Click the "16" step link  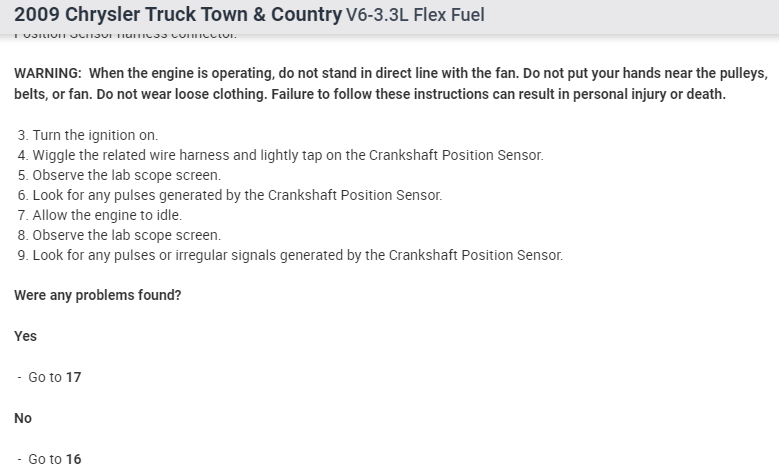[73, 459]
